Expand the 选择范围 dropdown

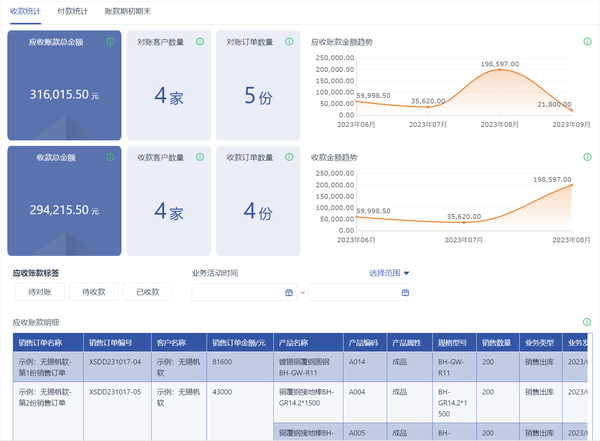click(x=389, y=273)
